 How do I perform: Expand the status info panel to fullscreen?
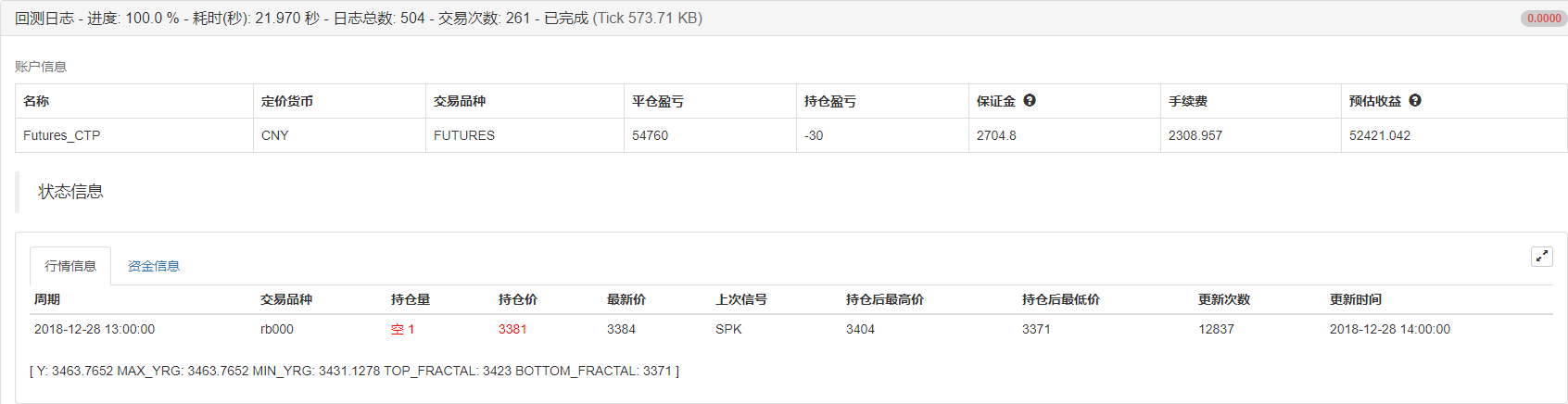point(1541,257)
